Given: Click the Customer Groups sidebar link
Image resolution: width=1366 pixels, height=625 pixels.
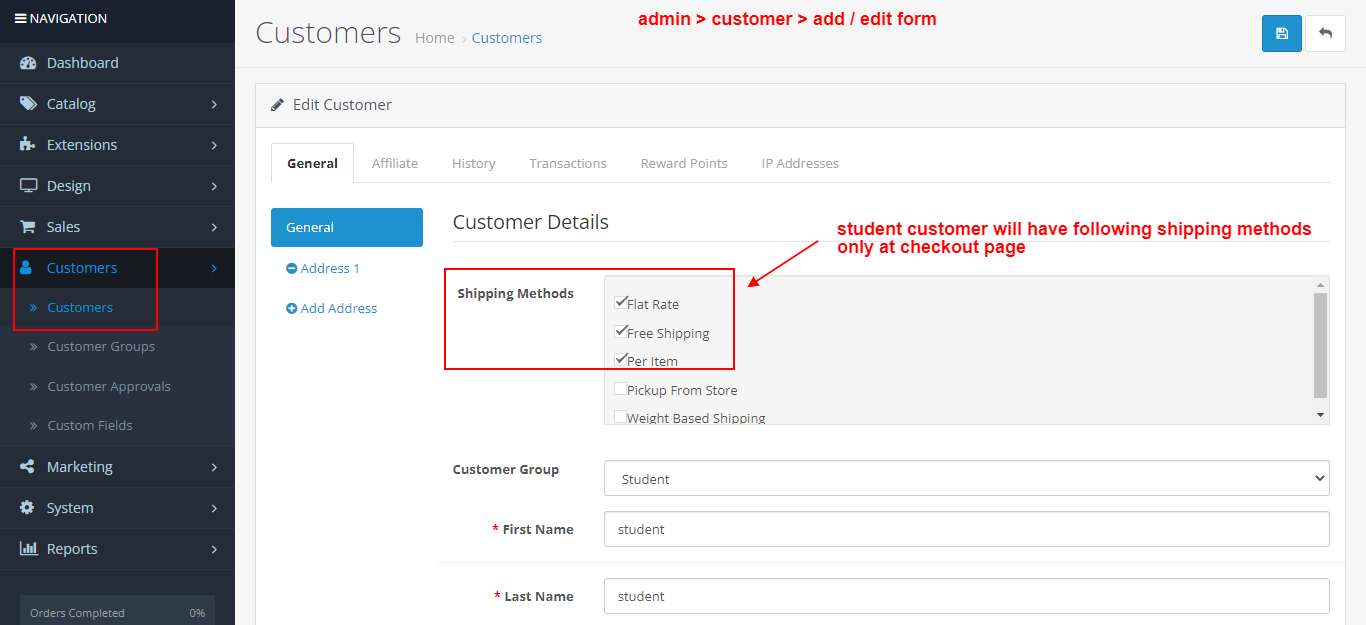Looking at the screenshot, I should [100, 346].
